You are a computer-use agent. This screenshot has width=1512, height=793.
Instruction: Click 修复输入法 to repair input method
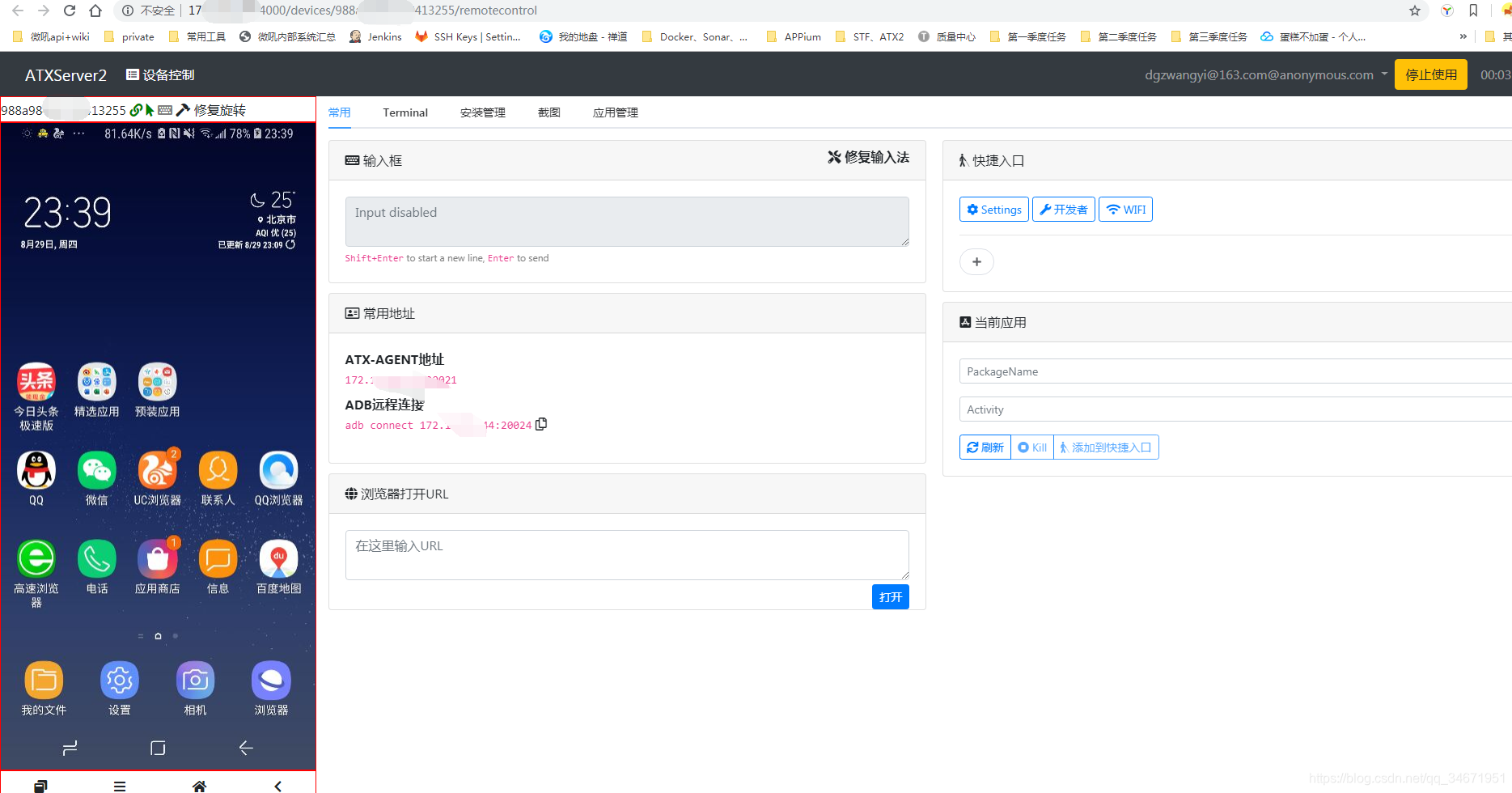[x=867, y=157]
